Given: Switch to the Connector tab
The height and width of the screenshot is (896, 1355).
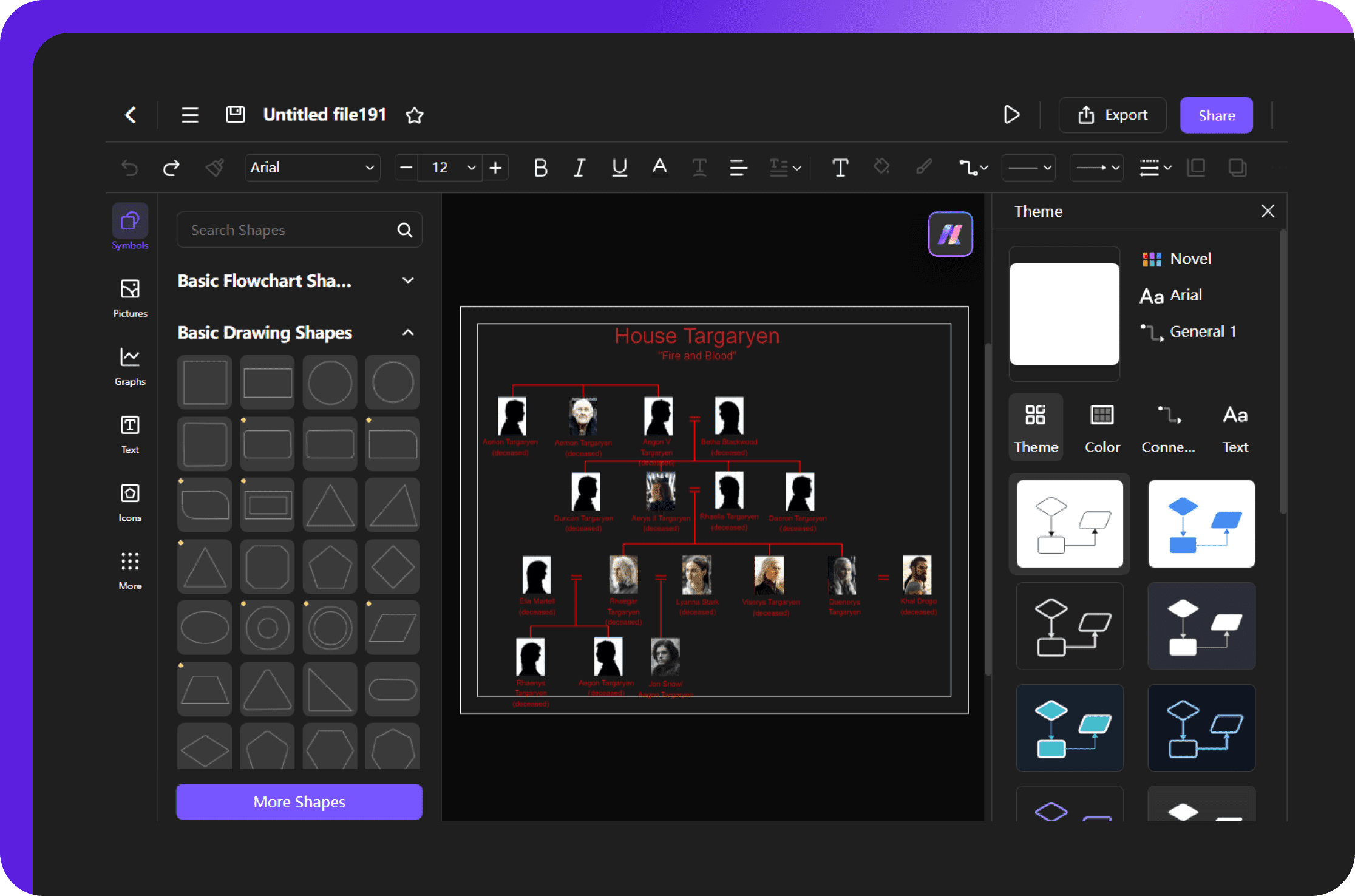Looking at the screenshot, I should point(1169,428).
